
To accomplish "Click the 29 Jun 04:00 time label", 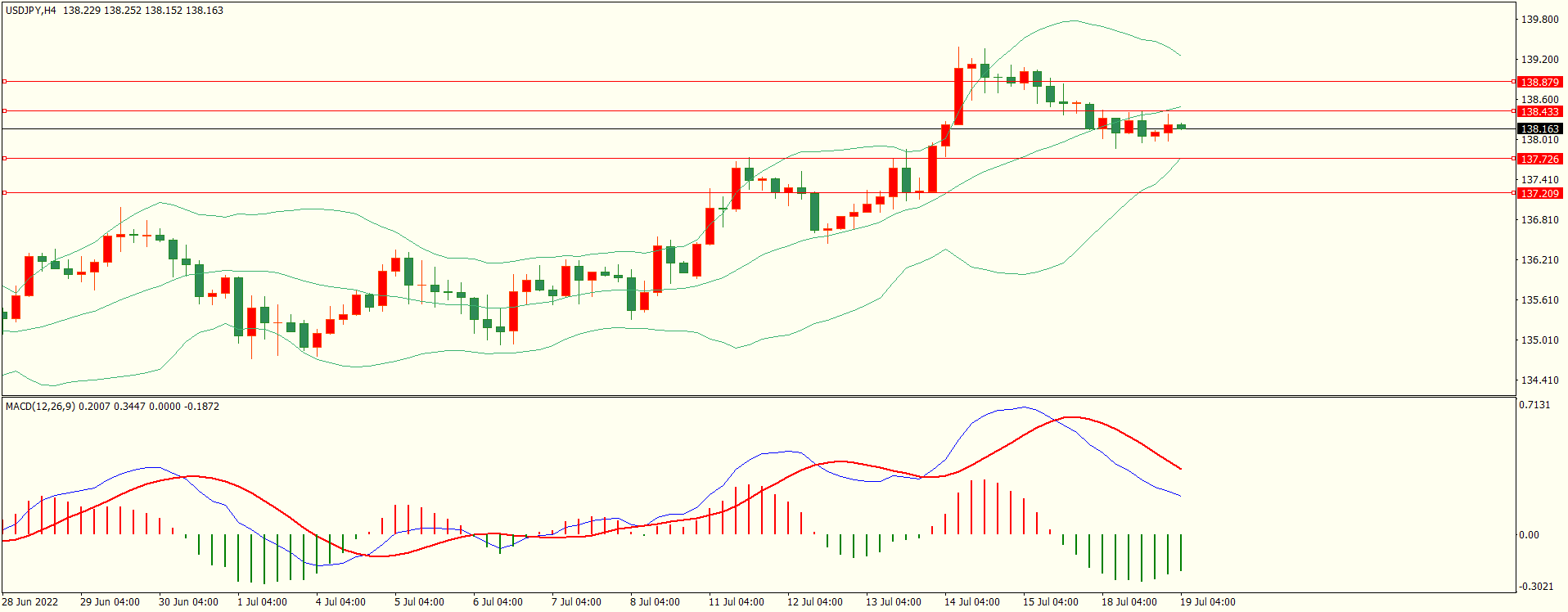I will click(110, 602).
